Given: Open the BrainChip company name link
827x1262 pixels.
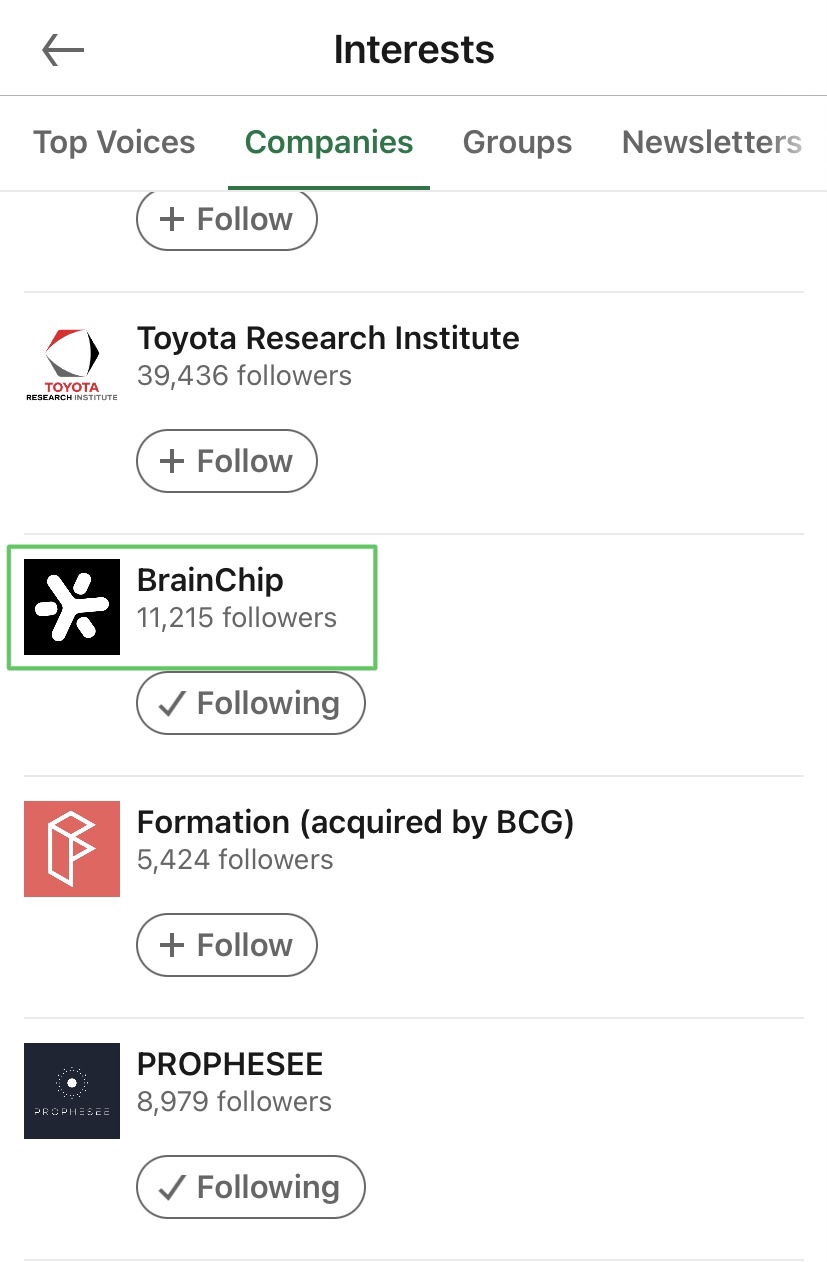Looking at the screenshot, I should click(x=210, y=580).
